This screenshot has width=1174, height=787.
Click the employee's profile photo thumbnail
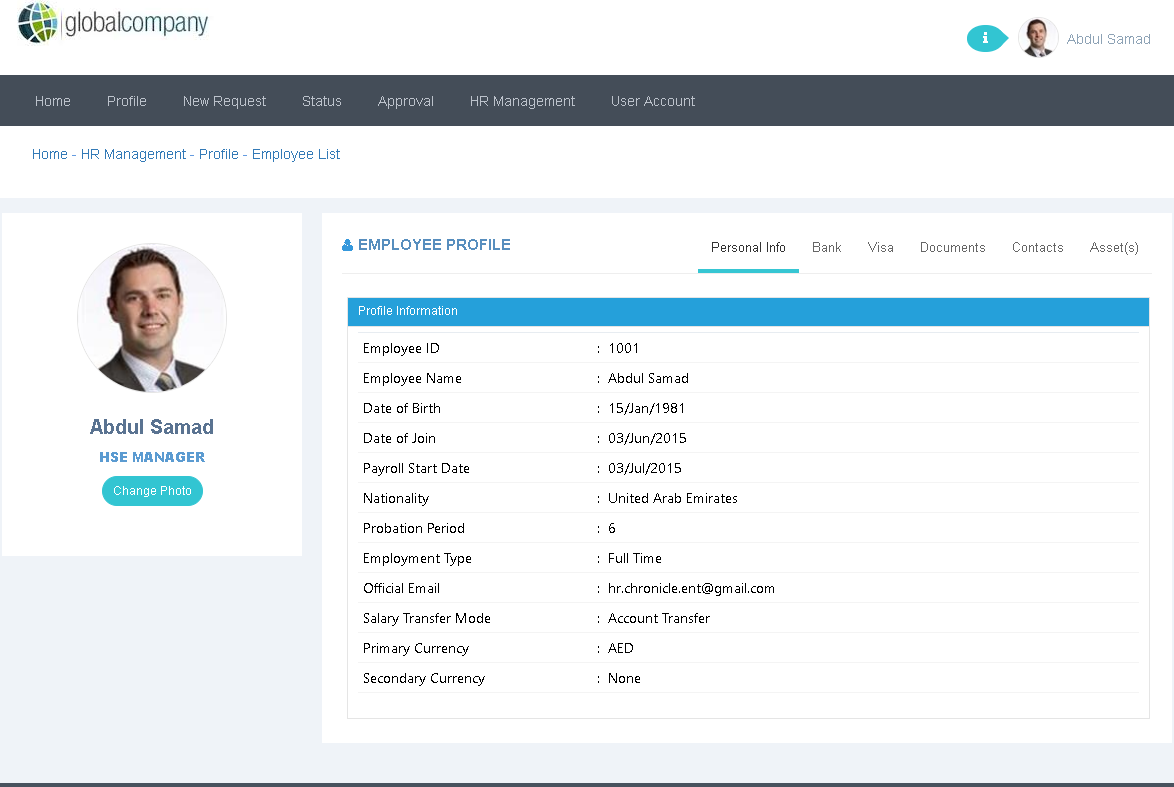pos(152,317)
